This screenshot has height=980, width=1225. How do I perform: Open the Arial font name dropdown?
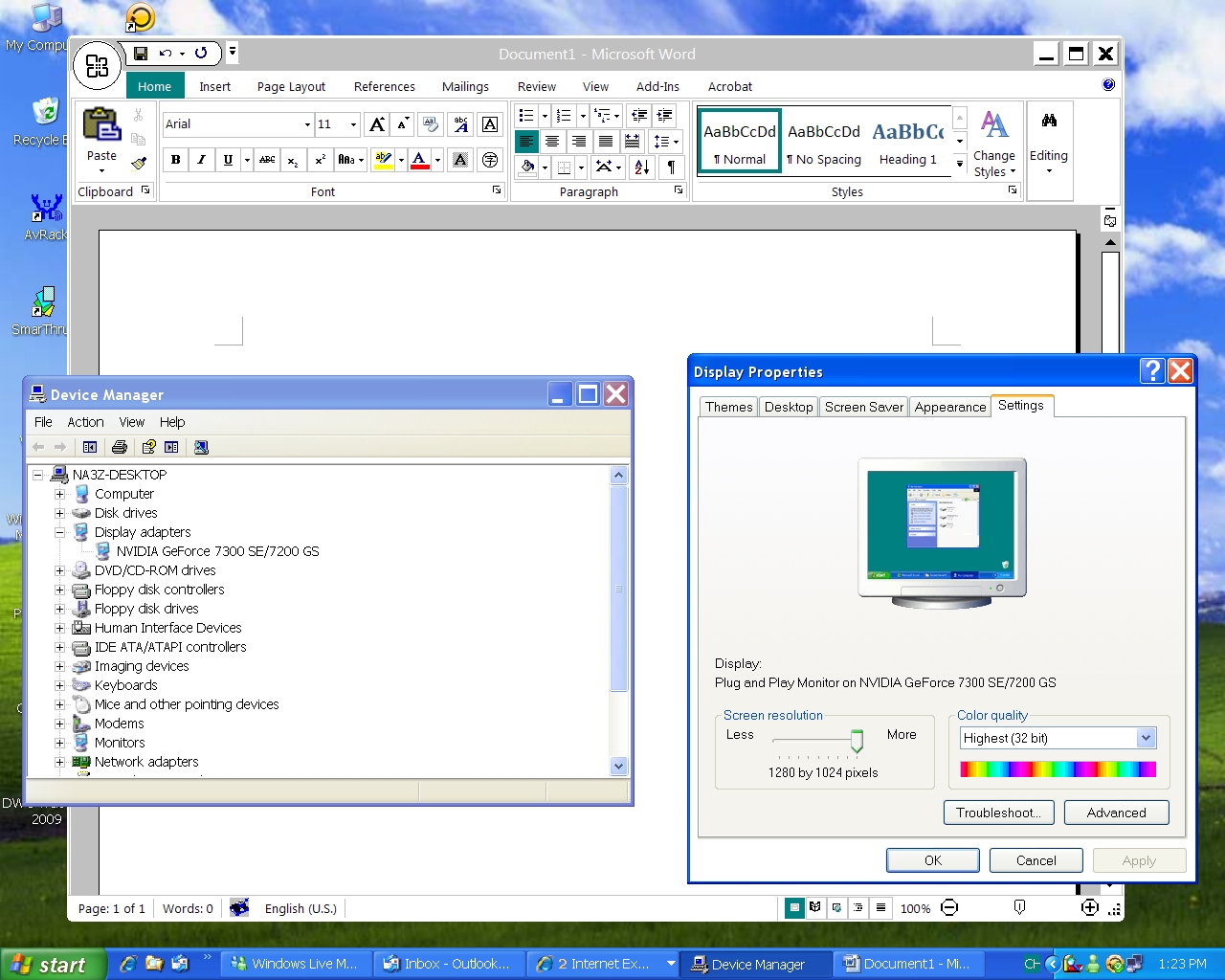307,124
